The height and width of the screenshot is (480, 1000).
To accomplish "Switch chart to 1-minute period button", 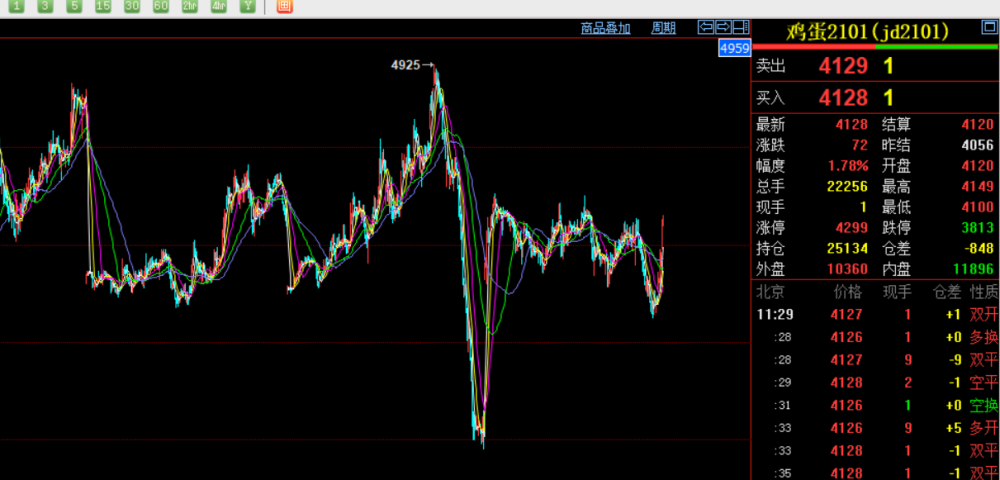I will [17, 6].
